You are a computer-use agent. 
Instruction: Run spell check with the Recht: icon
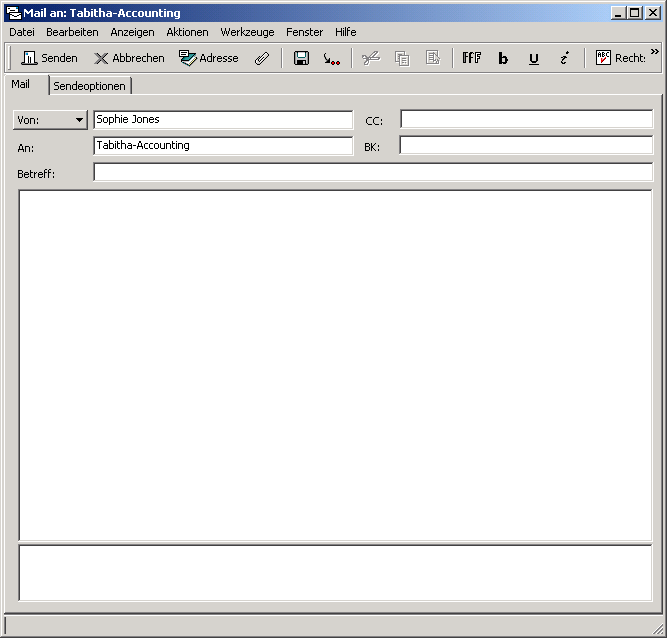620,58
